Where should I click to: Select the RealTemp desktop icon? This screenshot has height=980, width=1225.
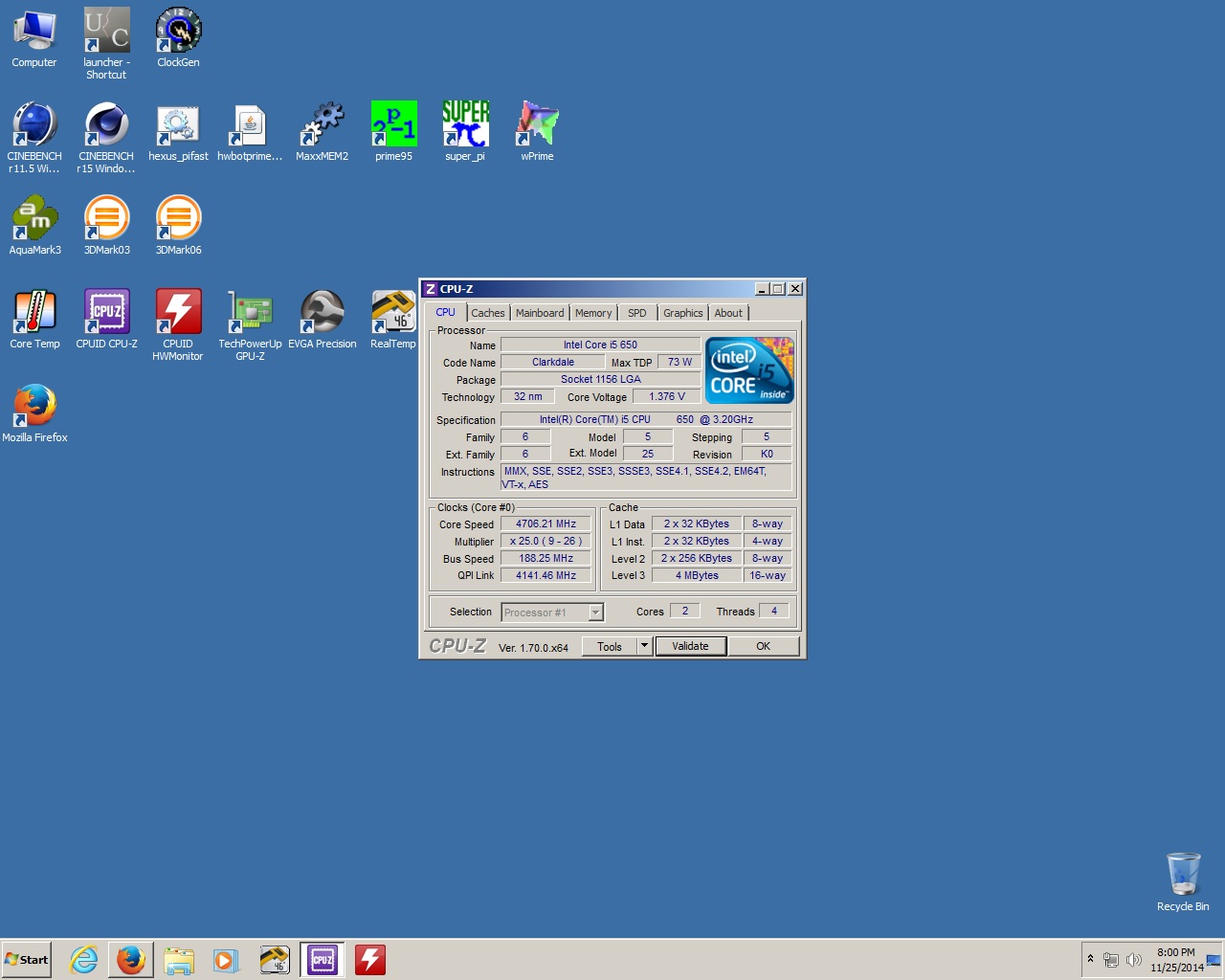pos(393,320)
